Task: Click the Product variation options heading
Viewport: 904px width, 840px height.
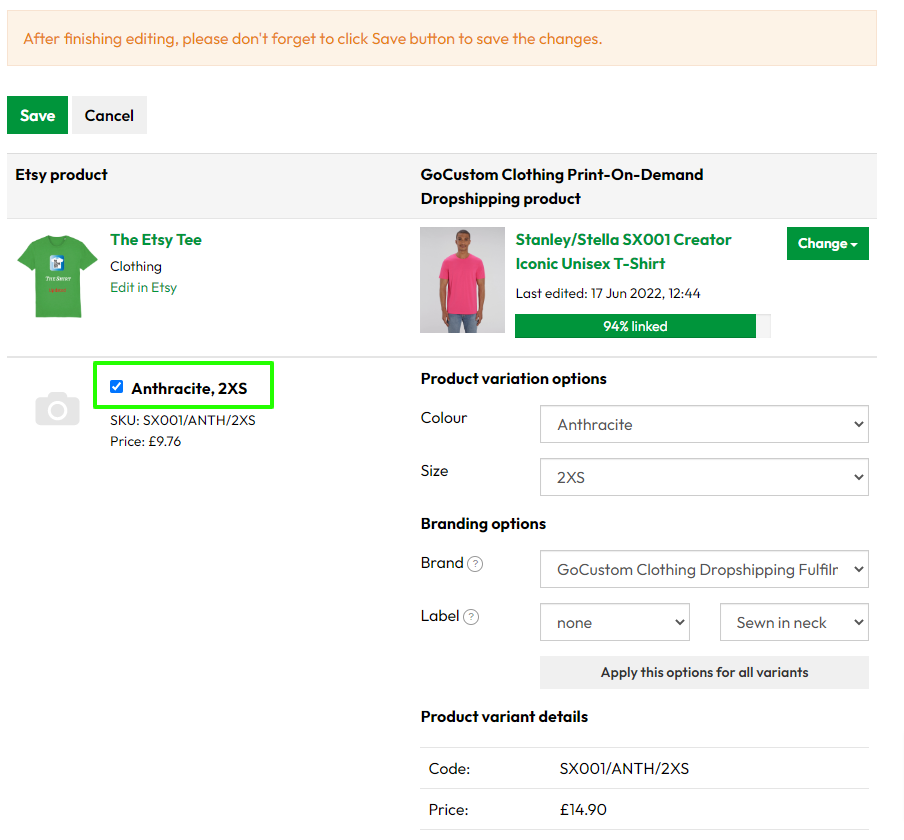Action: [513, 379]
